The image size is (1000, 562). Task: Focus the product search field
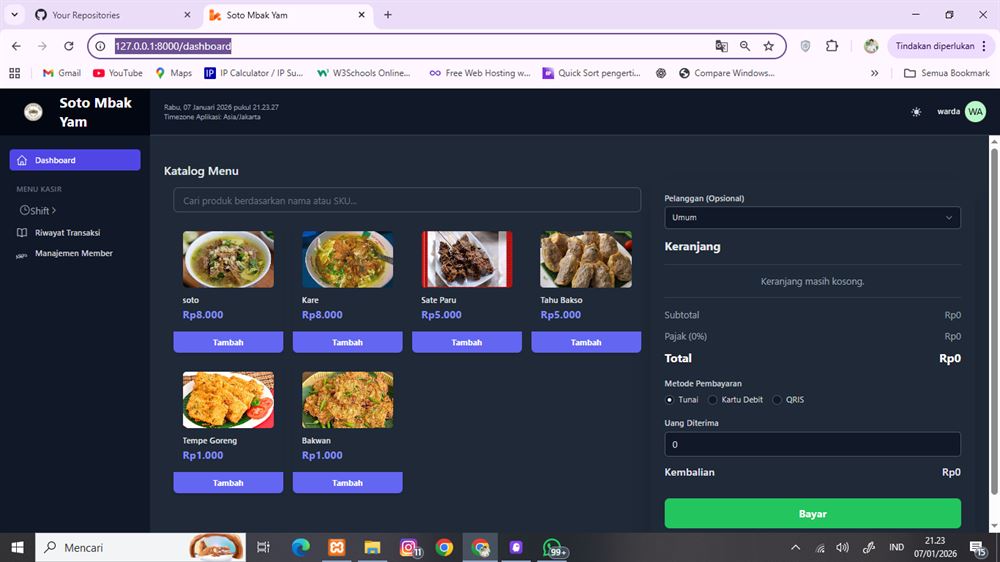point(407,200)
